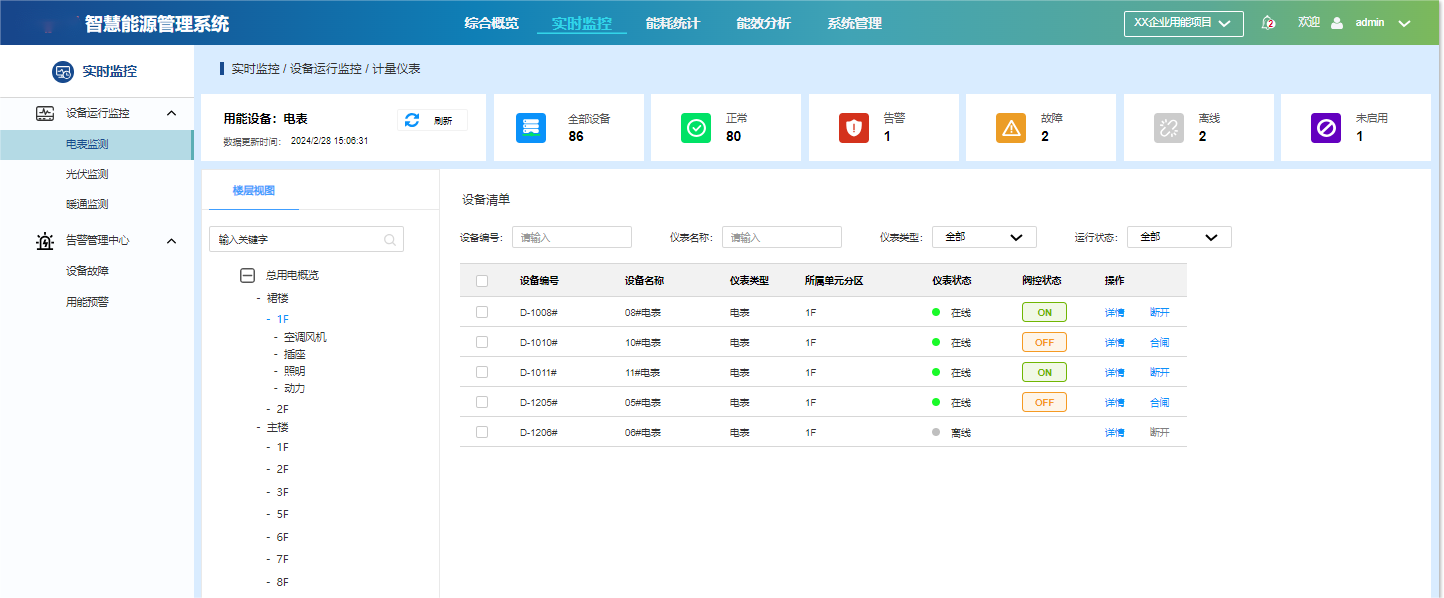Toggle the OFF switch of 05#电表
This screenshot has height=598, width=1444.
point(1044,402)
